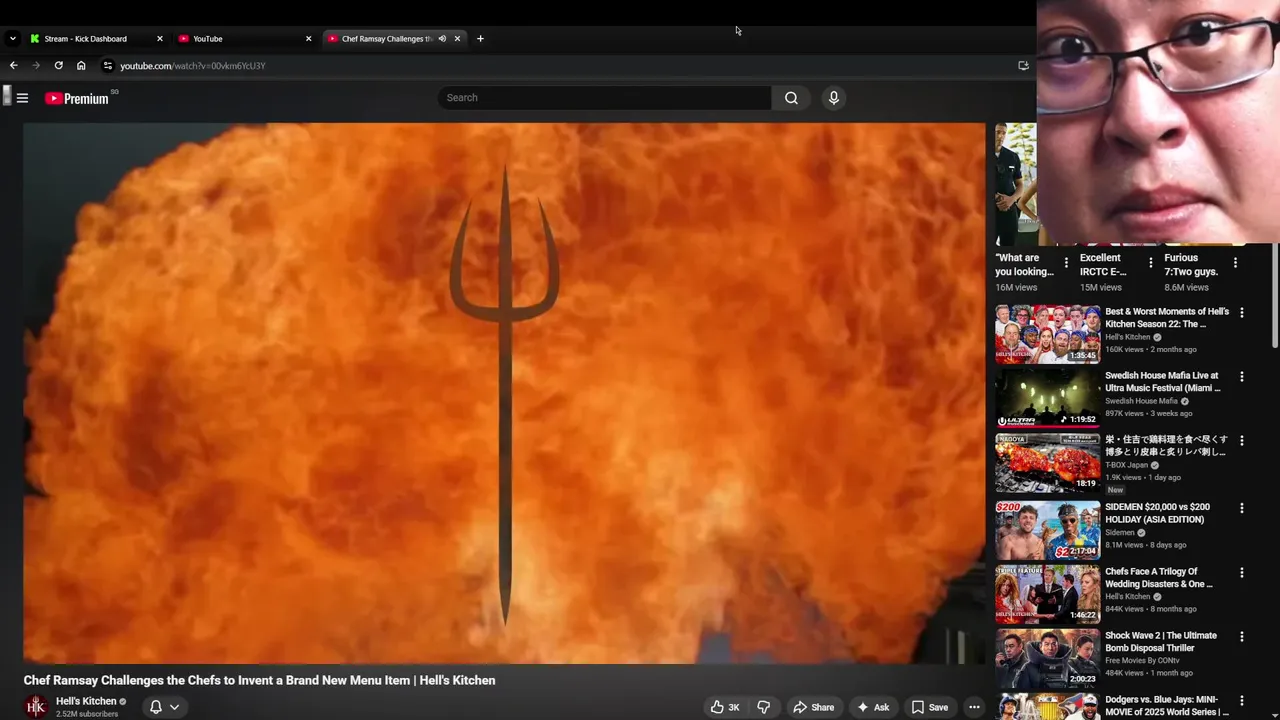
Task: Click the video title text
Action: (x=260, y=680)
